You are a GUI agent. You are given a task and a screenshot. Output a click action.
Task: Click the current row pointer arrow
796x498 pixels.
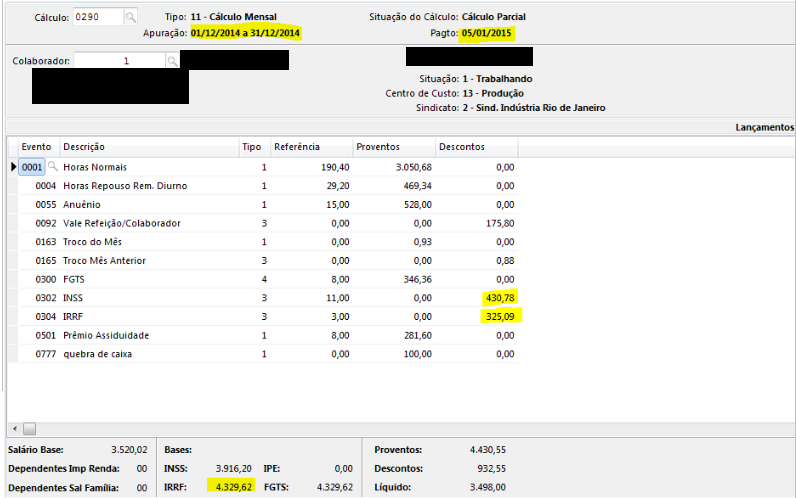13,167
